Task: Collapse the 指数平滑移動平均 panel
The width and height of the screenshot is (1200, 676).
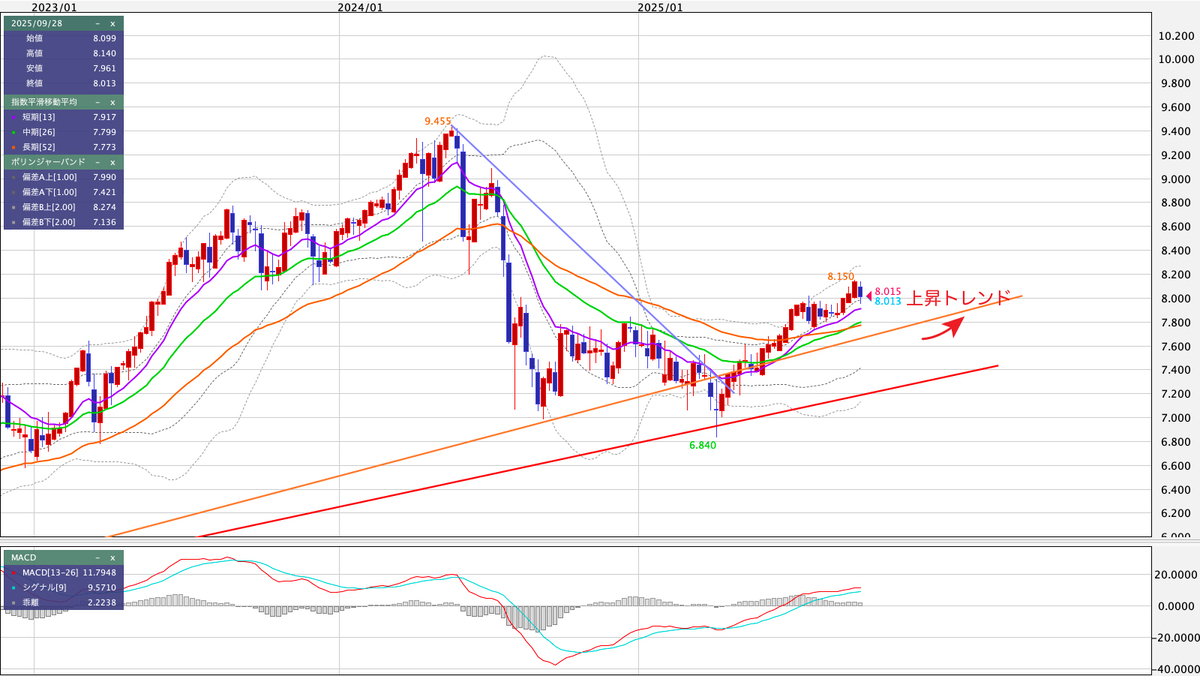Action: coord(97,102)
